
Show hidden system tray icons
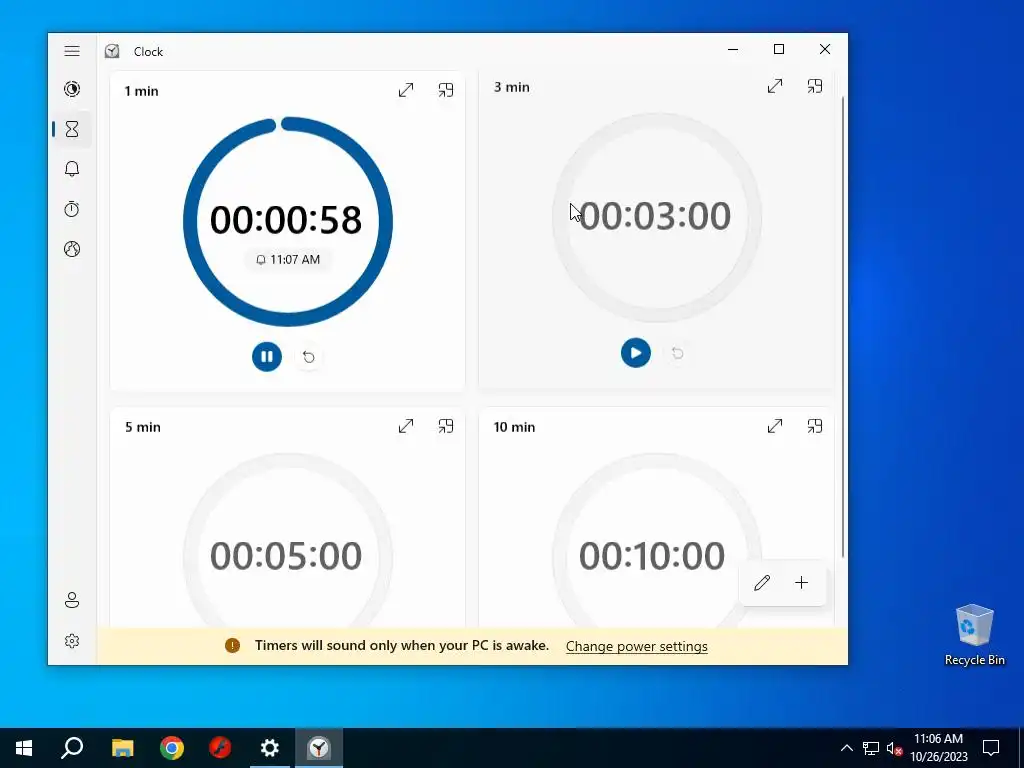[846, 748]
